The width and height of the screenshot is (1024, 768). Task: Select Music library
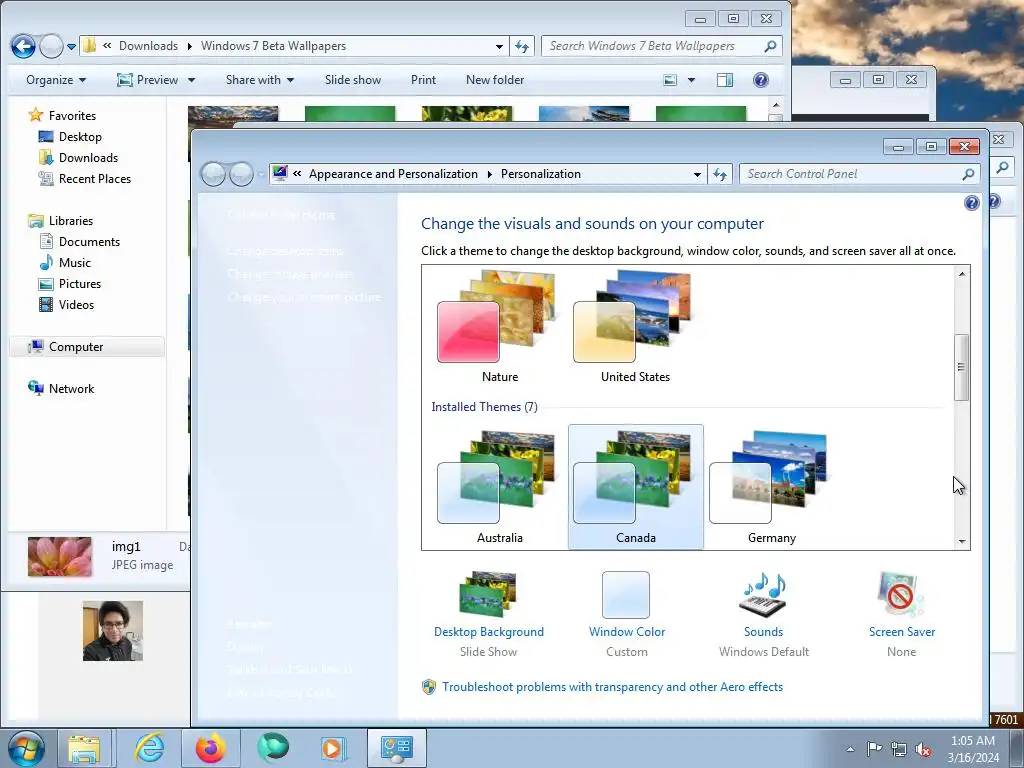pos(74,263)
